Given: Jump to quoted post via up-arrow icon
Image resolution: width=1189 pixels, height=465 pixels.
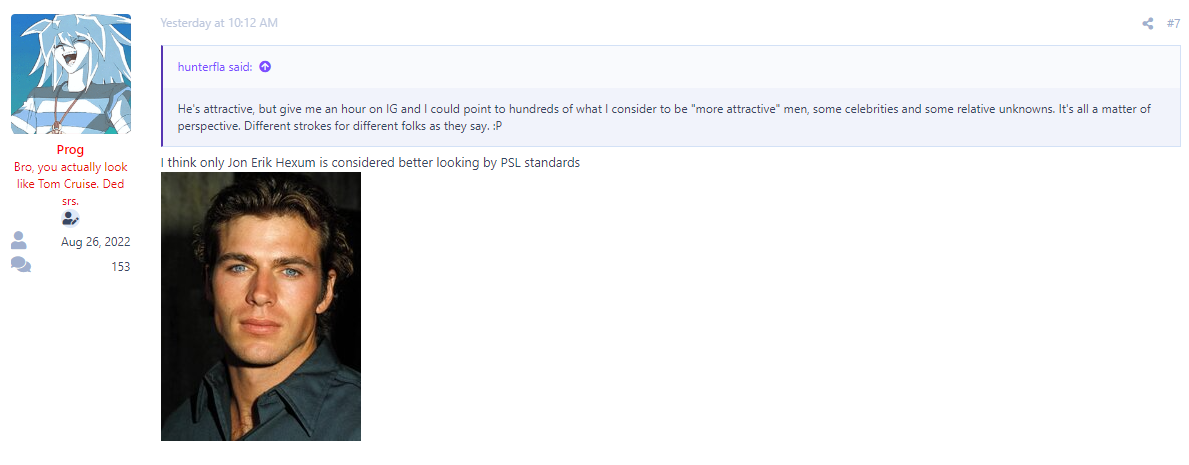Looking at the screenshot, I should click(x=265, y=67).
